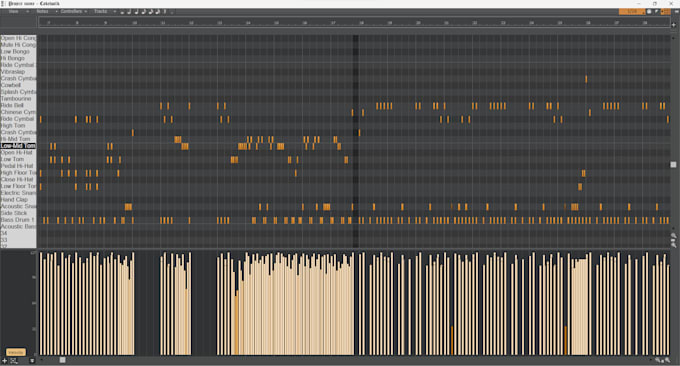Viewport: 680px width, 366px height.
Task: Select the Vibraslap drum row
Action: click(18, 72)
